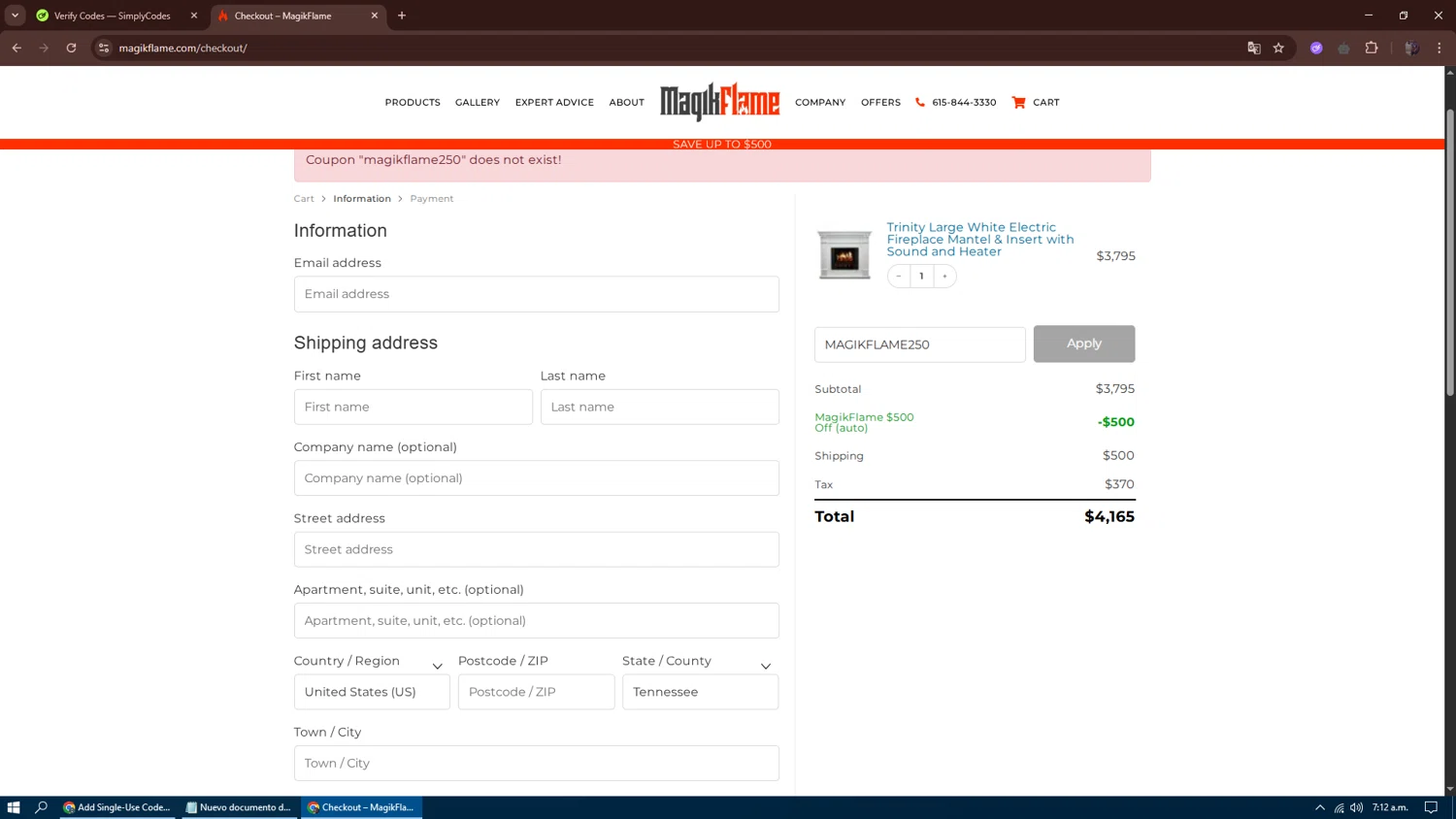Open the new tab plus button
1456x819 pixels.
[402, 16]
